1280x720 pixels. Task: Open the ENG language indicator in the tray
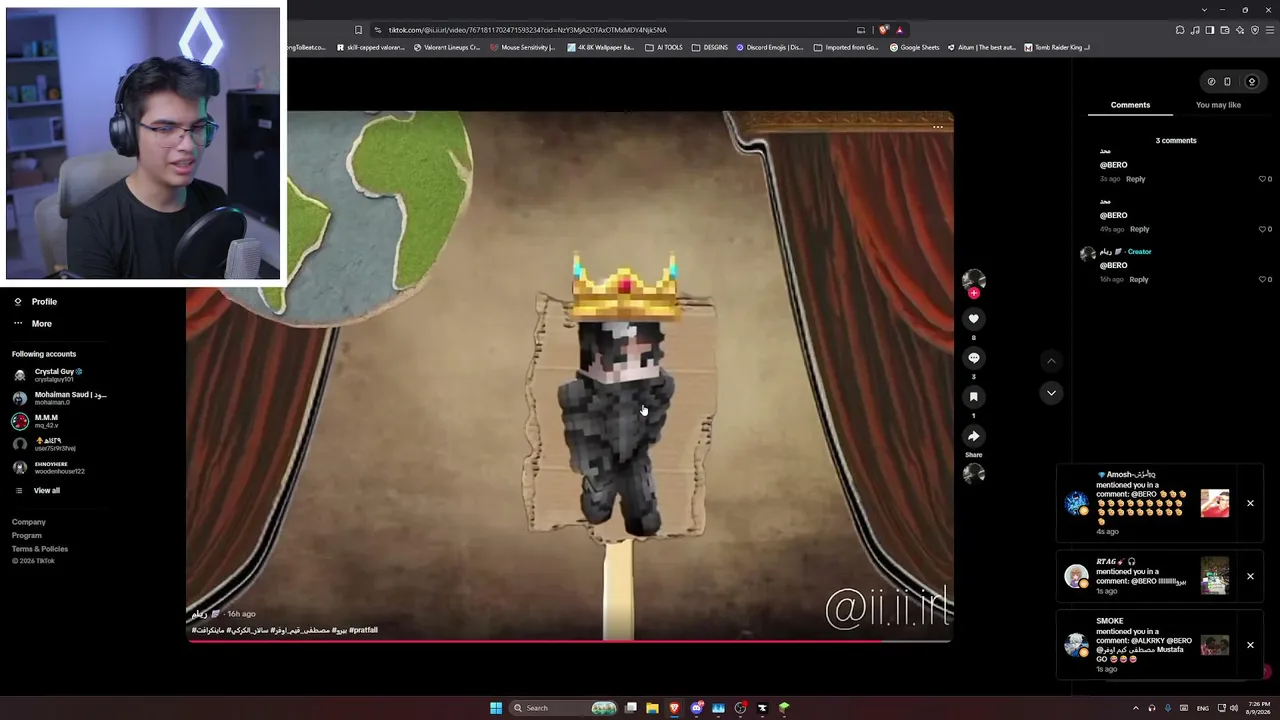[x=1202, y=708]
